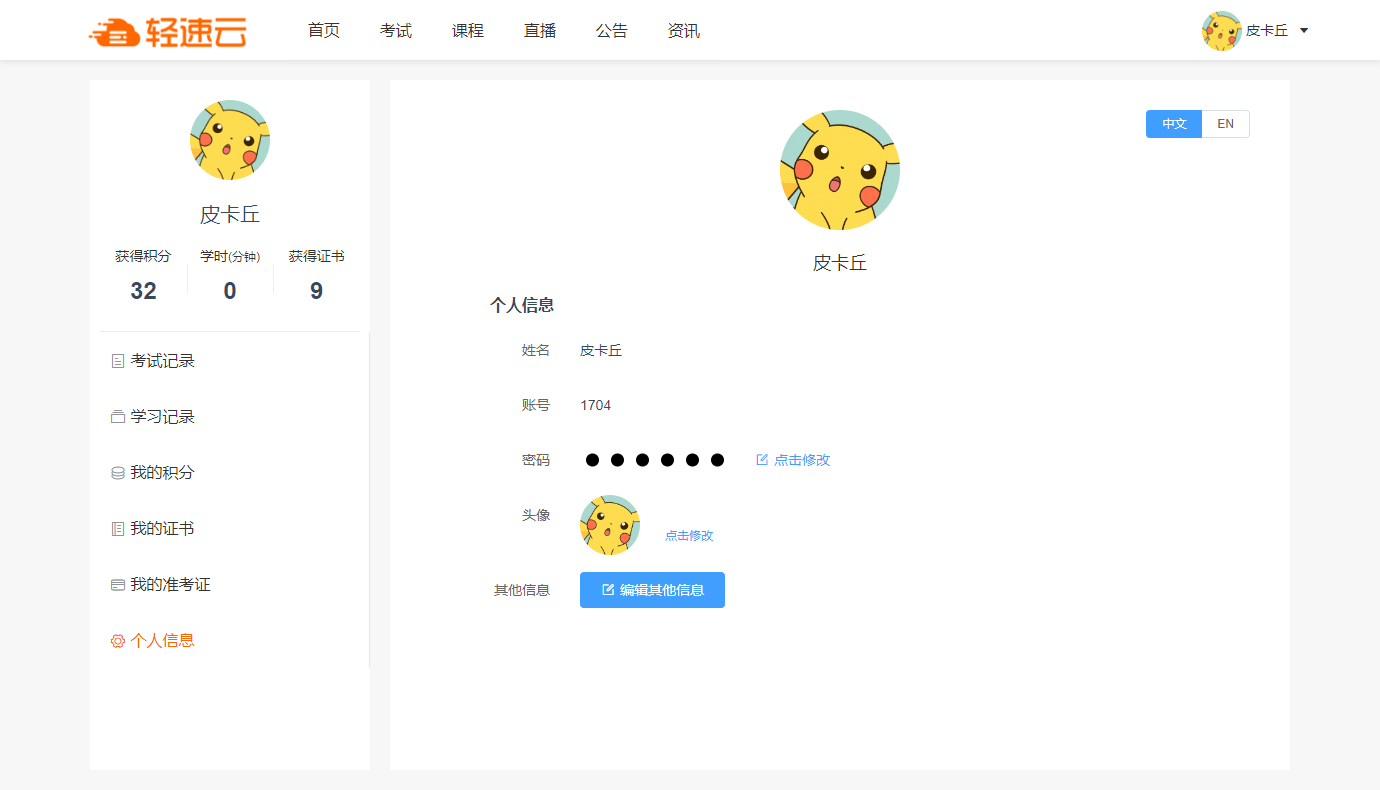Click the 账号 field label

point(536,405)
